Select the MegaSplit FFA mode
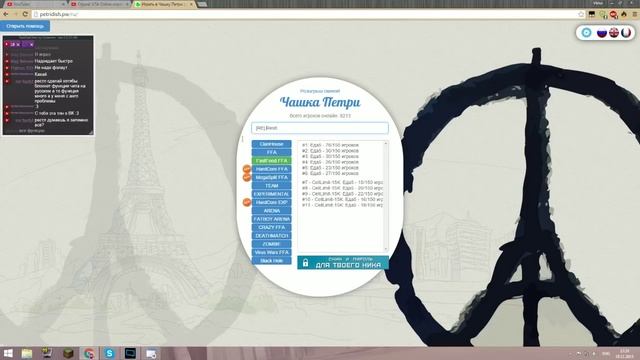Viewport: 640px width, 360px height. pyautogui.click(x=271, y=178)
